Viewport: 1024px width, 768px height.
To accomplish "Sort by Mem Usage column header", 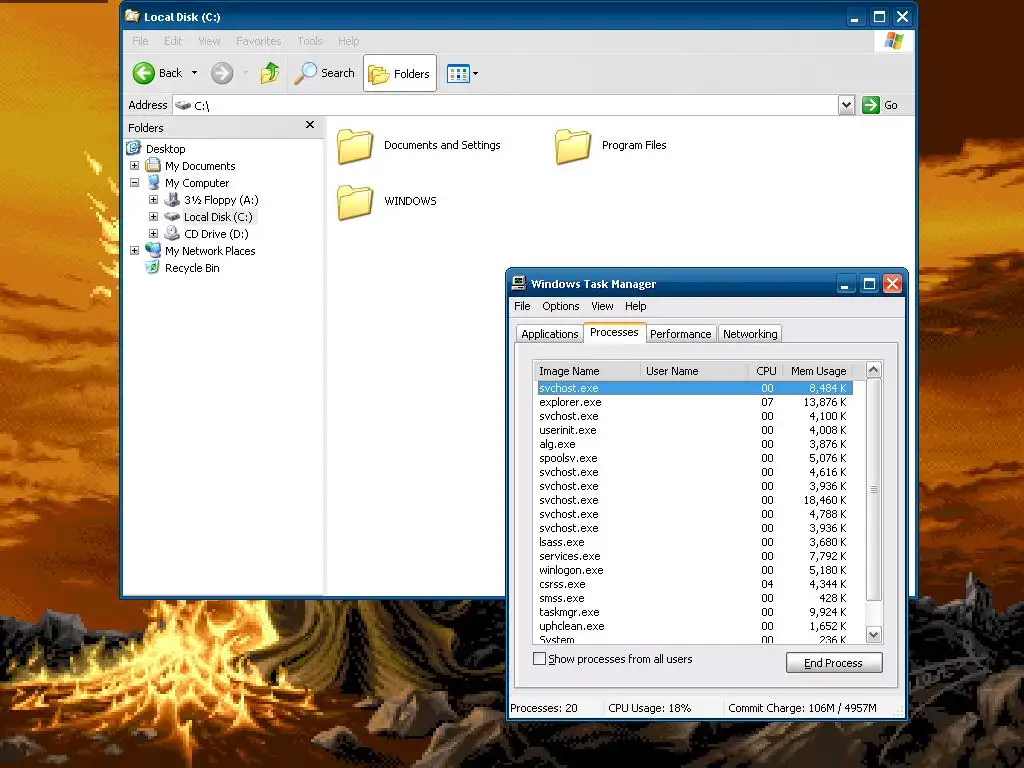I will (x=818, y=371).
